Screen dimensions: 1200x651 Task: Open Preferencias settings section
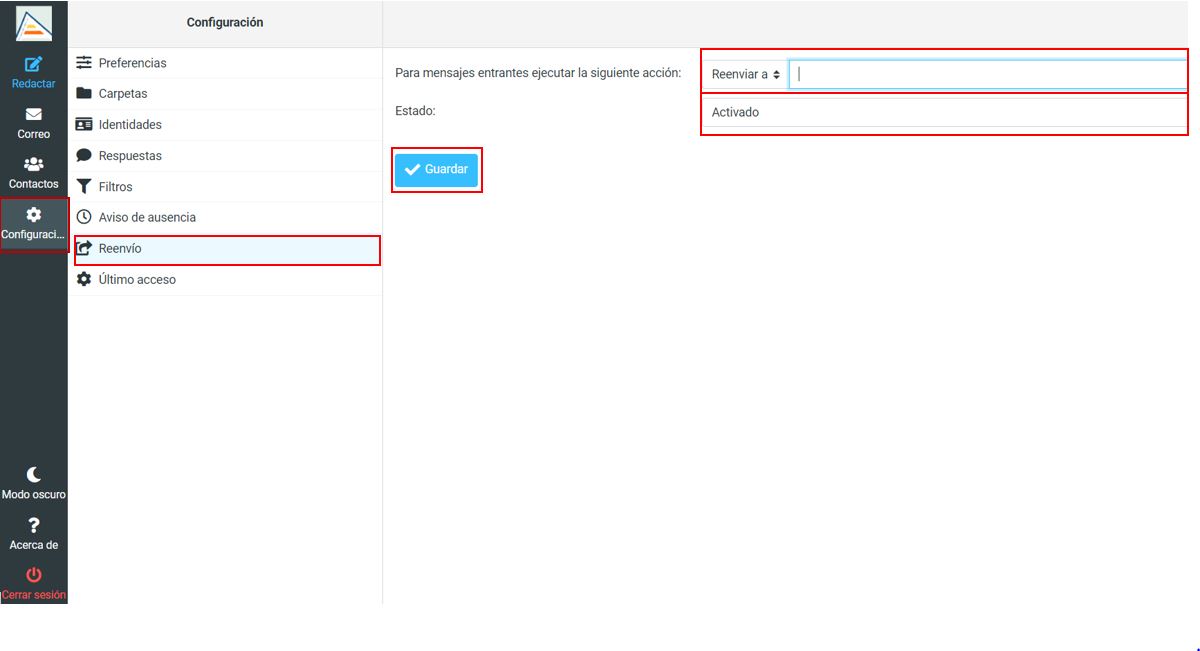(132, 63)
